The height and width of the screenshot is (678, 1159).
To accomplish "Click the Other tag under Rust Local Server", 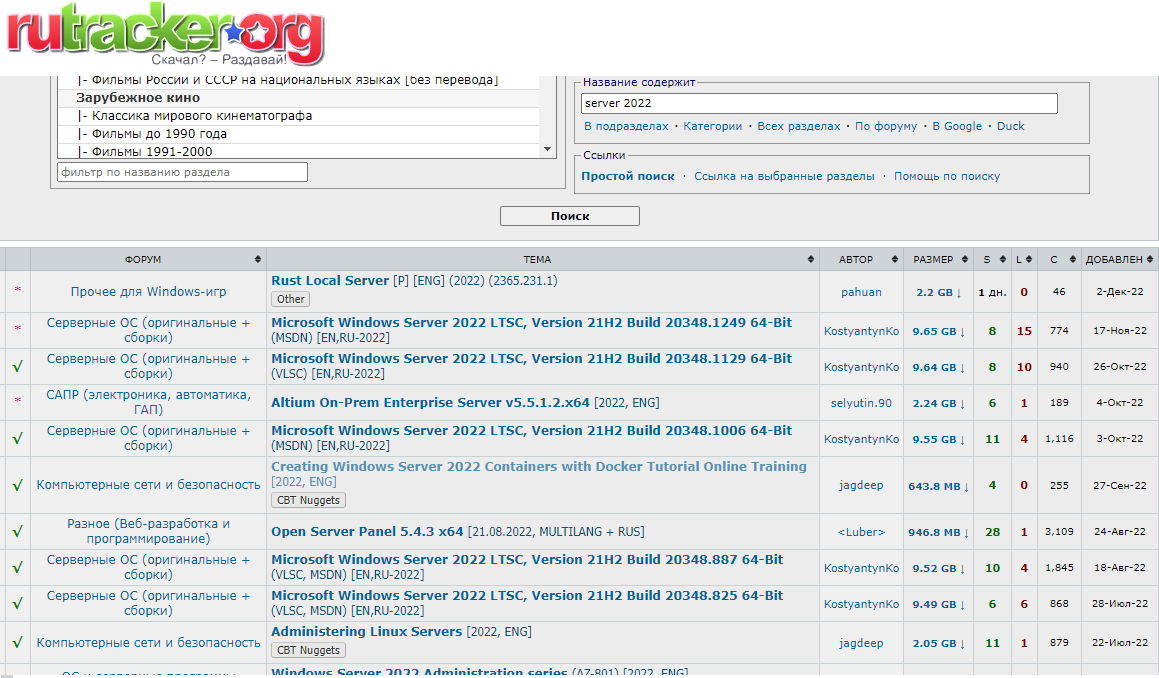I will (x=290, y=299).
